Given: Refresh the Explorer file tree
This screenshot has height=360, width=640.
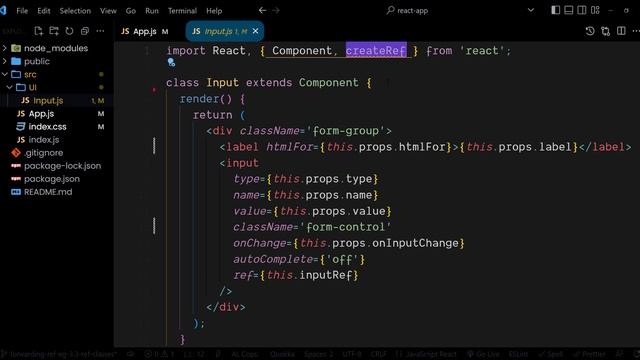Looking at the screenshot, I should (x=69, y=31).
